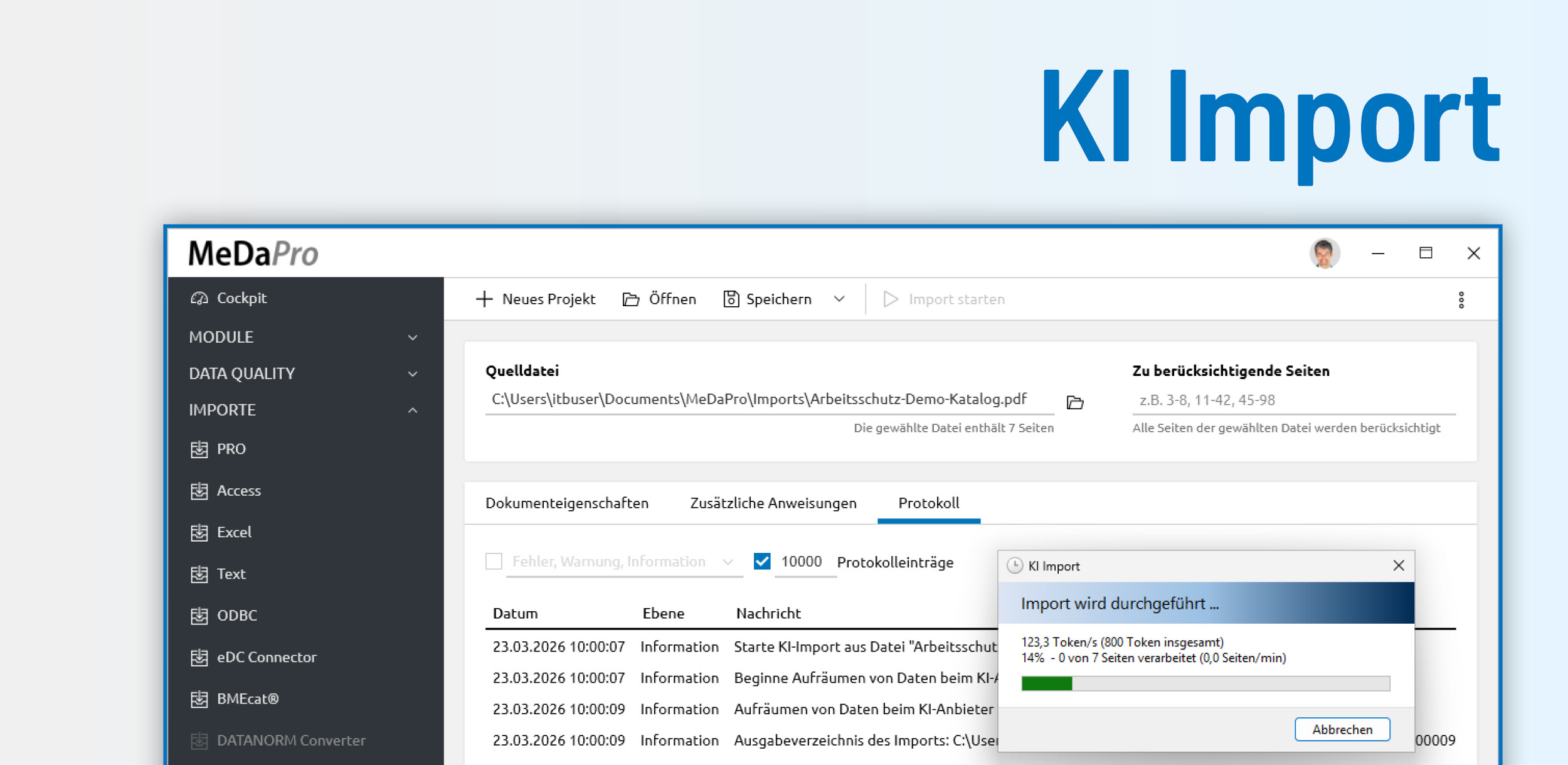This screenshot has width=1568, height=765.
Task: Select the ODBC import icon
Action: pos(199,616)
